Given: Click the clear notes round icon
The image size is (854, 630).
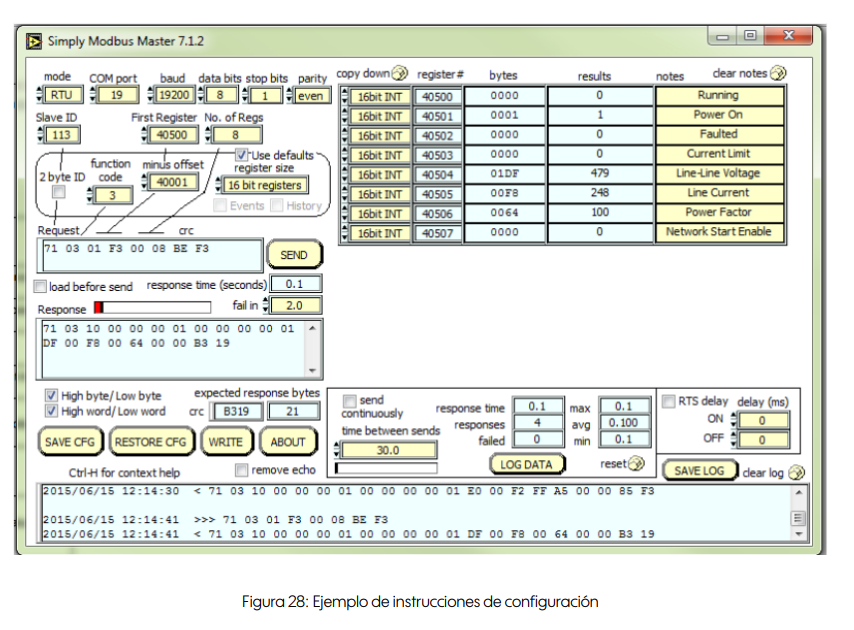Looking at the screenshot, I should pyautogui.click(x=778, y=72).
